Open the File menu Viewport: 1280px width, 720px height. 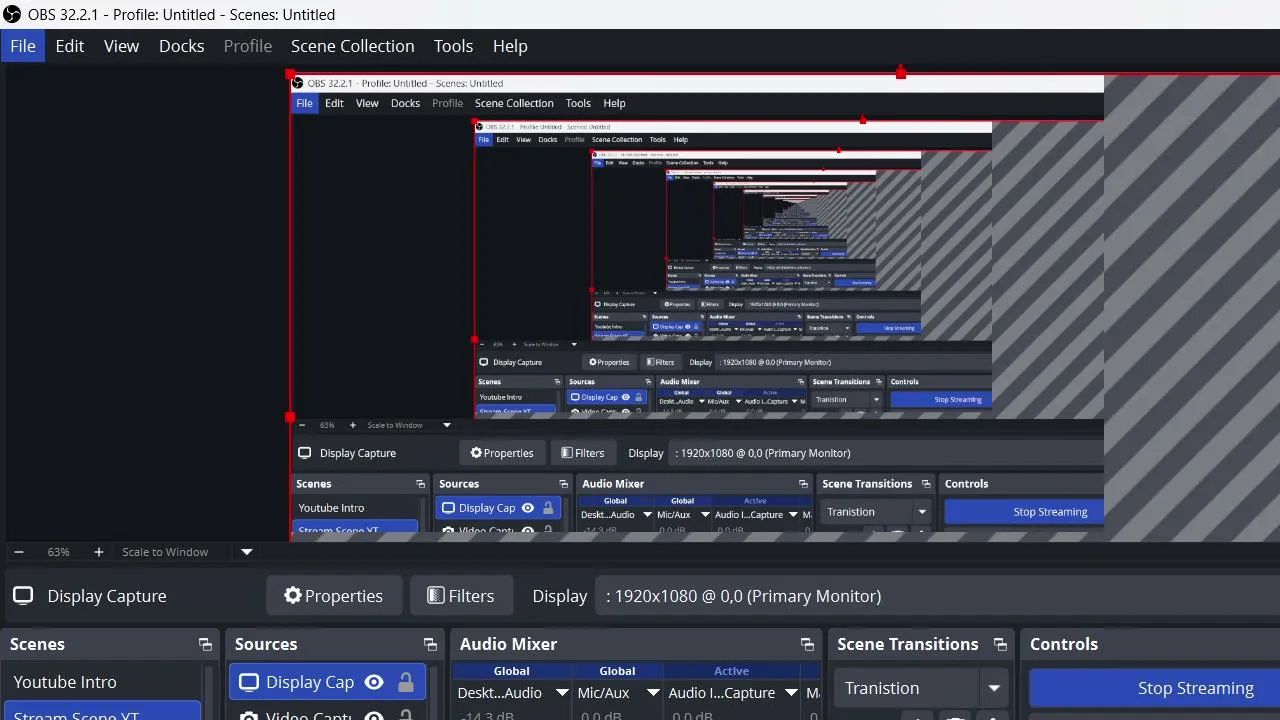pos(23,46)
